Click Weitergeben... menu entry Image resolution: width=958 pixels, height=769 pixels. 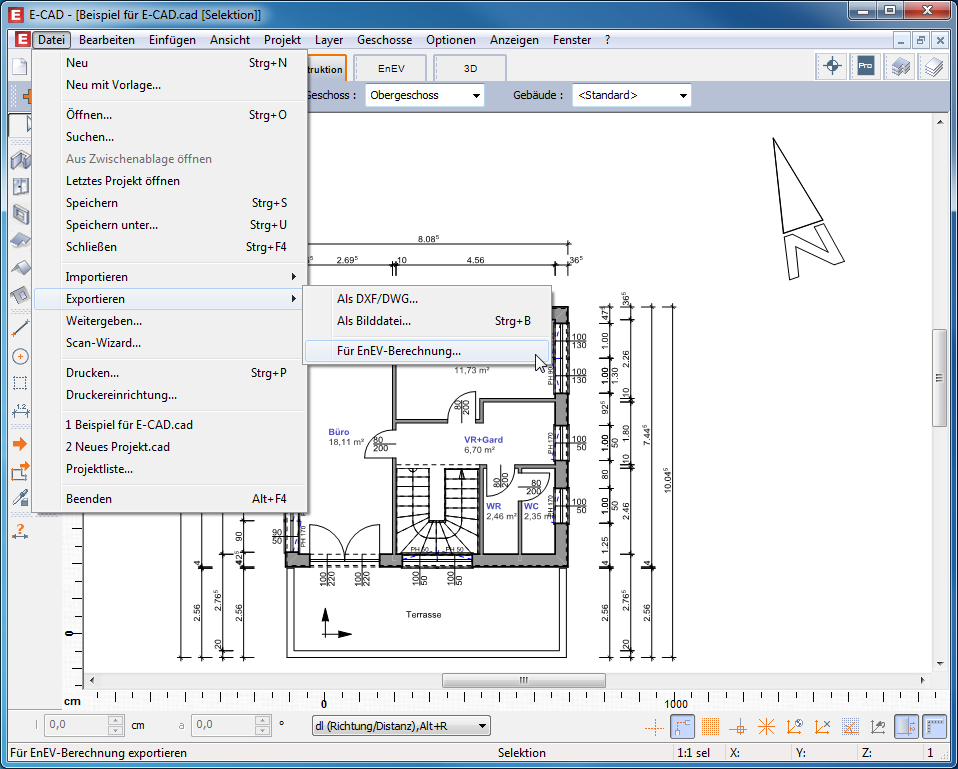point(170,321)
